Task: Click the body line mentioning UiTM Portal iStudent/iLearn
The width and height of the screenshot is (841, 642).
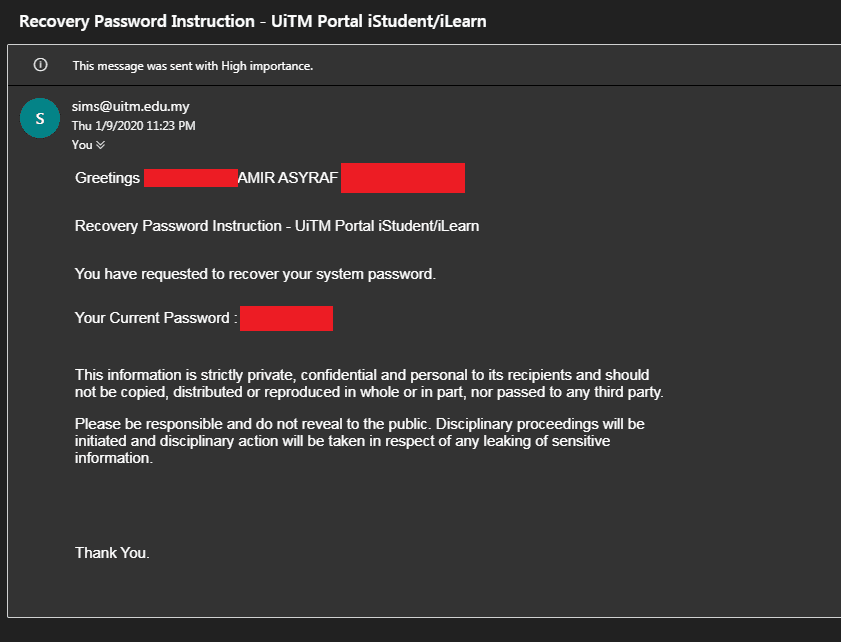Action: [x=277, y=226]
